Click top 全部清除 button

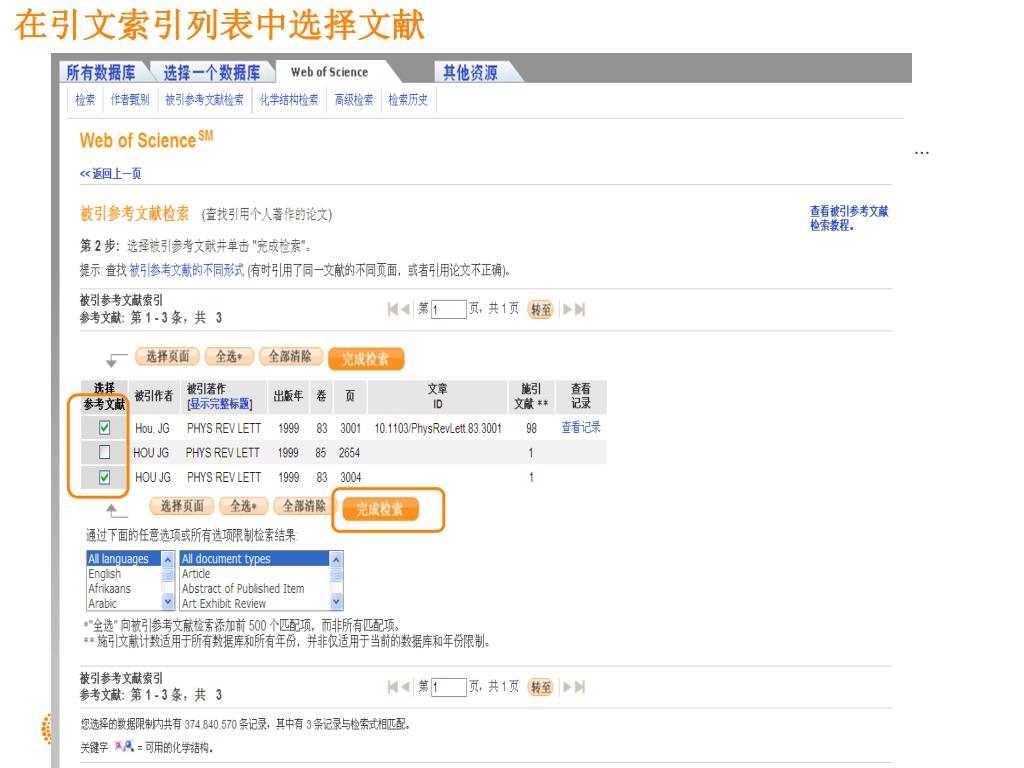click(290, 356)
